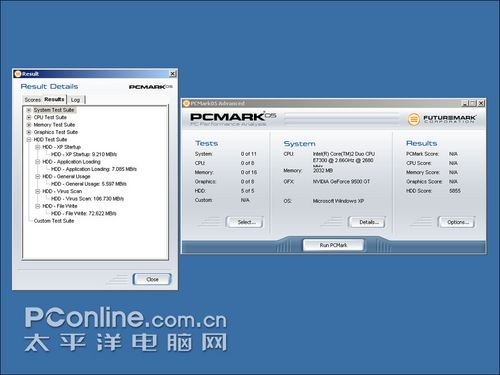Switch to the Scores tab
The height and width of the screenshot is (375, 500).
tap(32, 100)
